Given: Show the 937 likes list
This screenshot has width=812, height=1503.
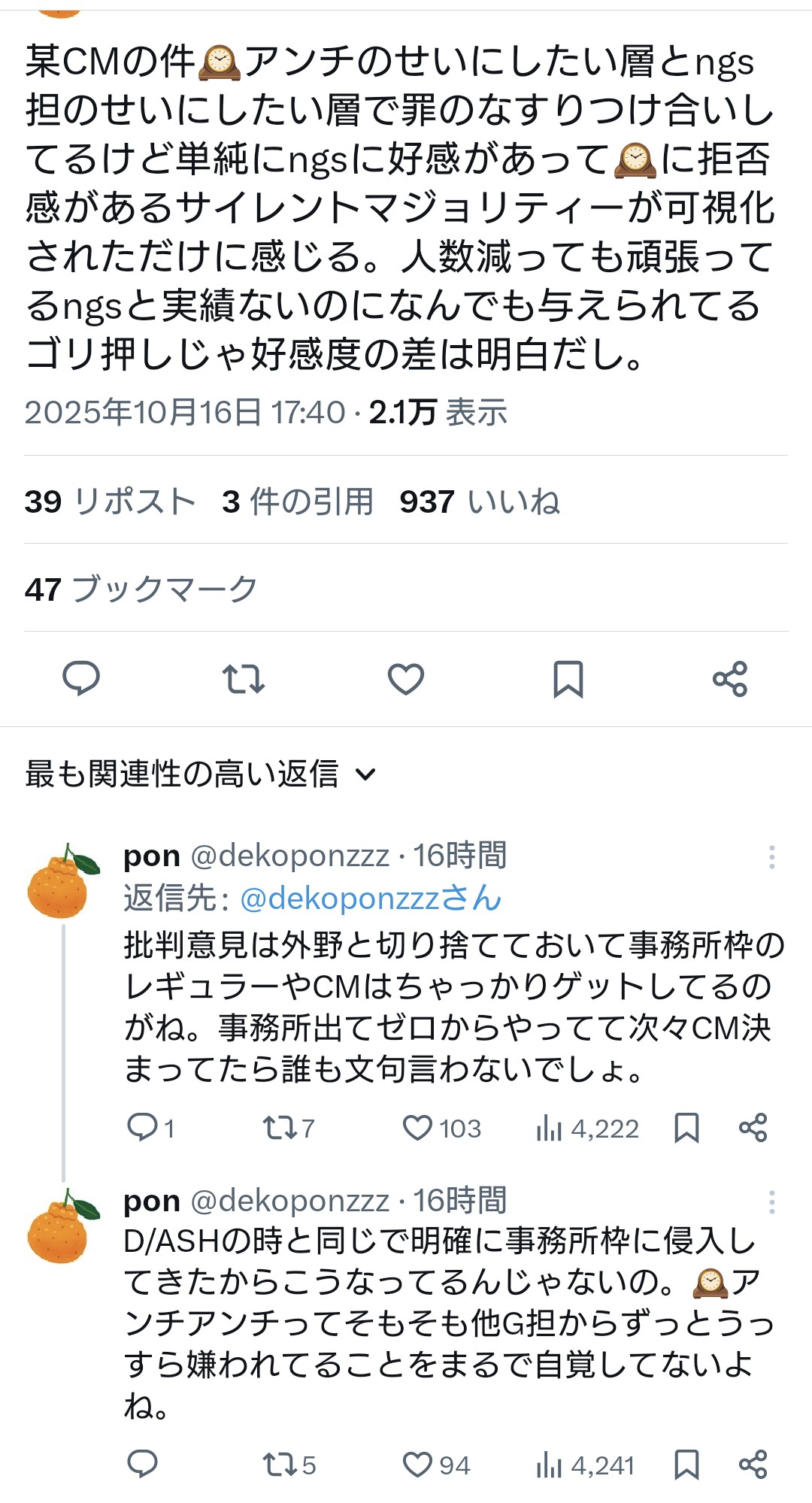Looking at the screenshot, I should pos(480,502).
